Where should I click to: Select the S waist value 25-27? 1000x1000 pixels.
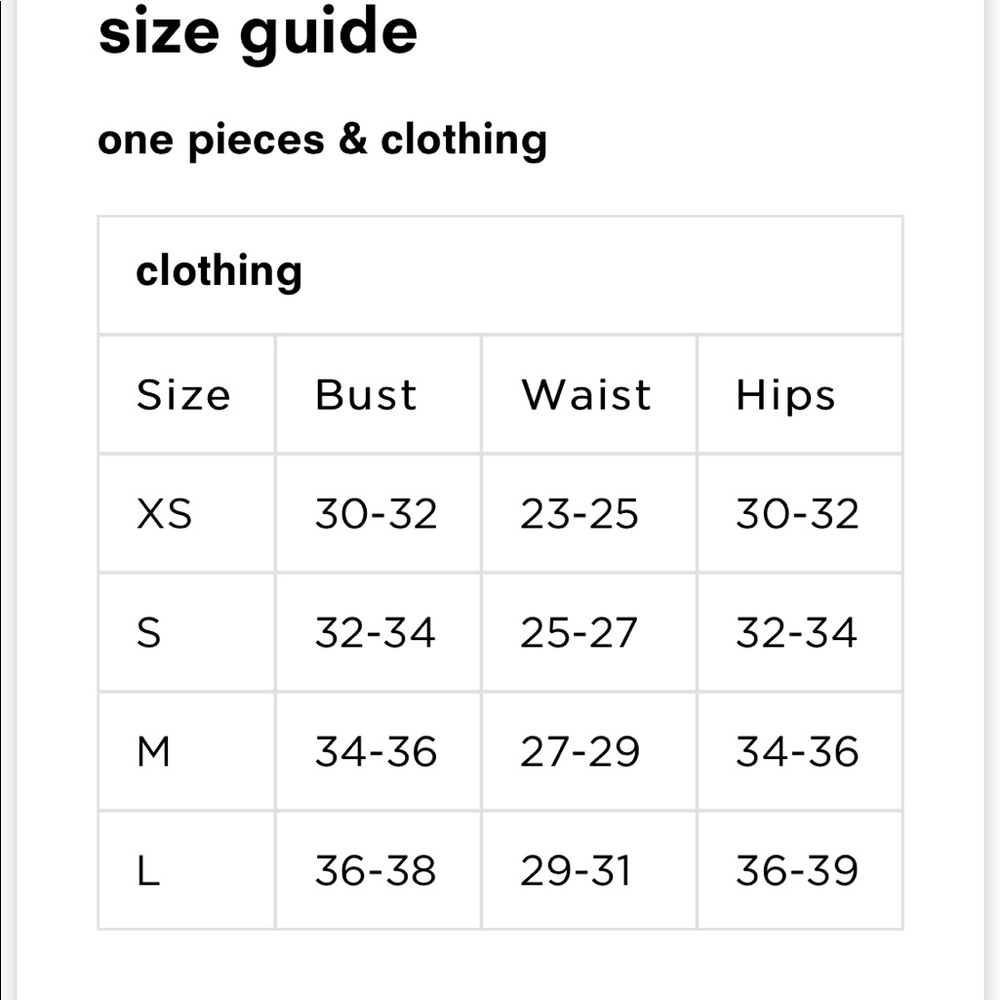(578, 633)
